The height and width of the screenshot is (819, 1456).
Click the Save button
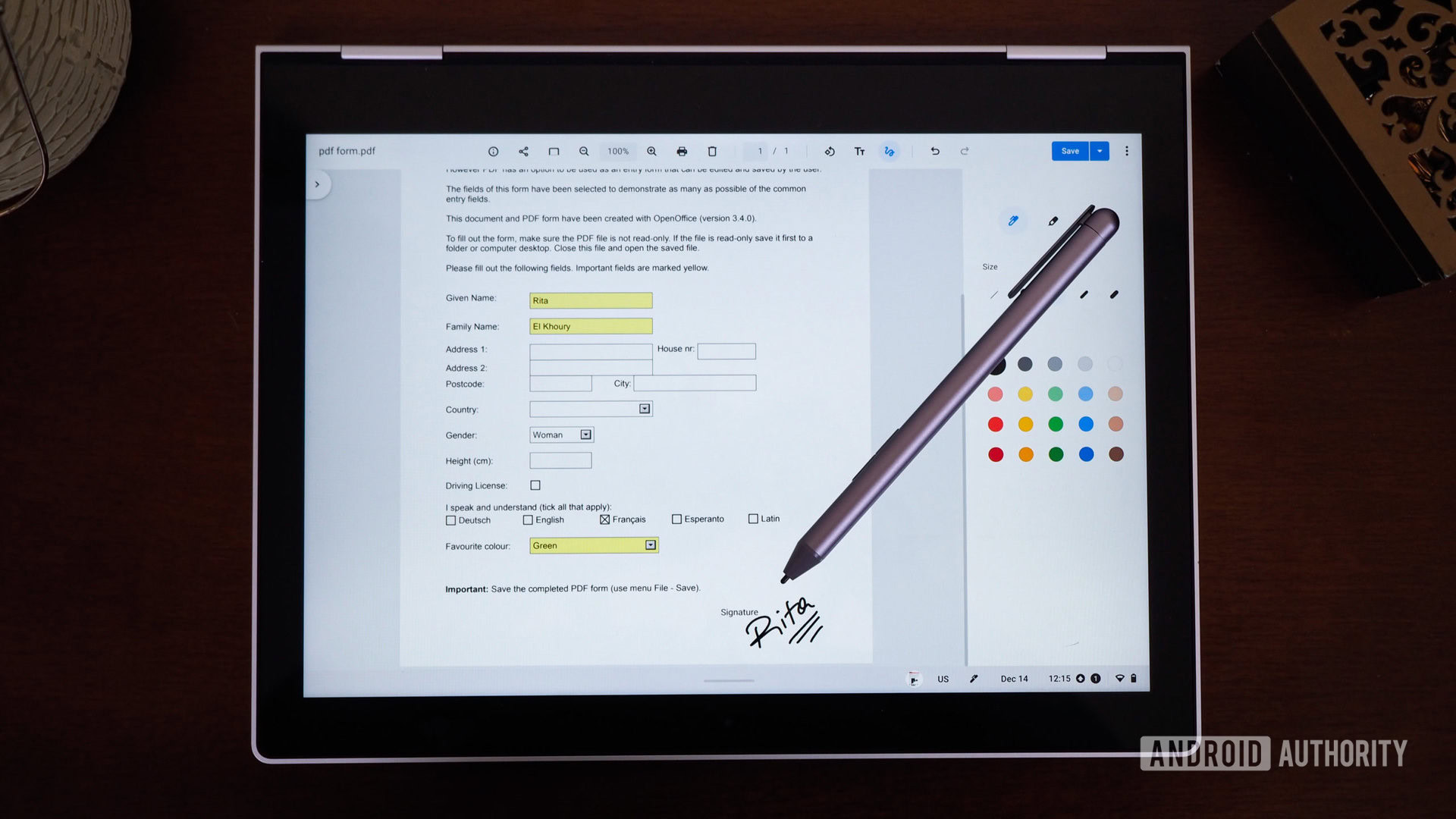coord(1071,150)
